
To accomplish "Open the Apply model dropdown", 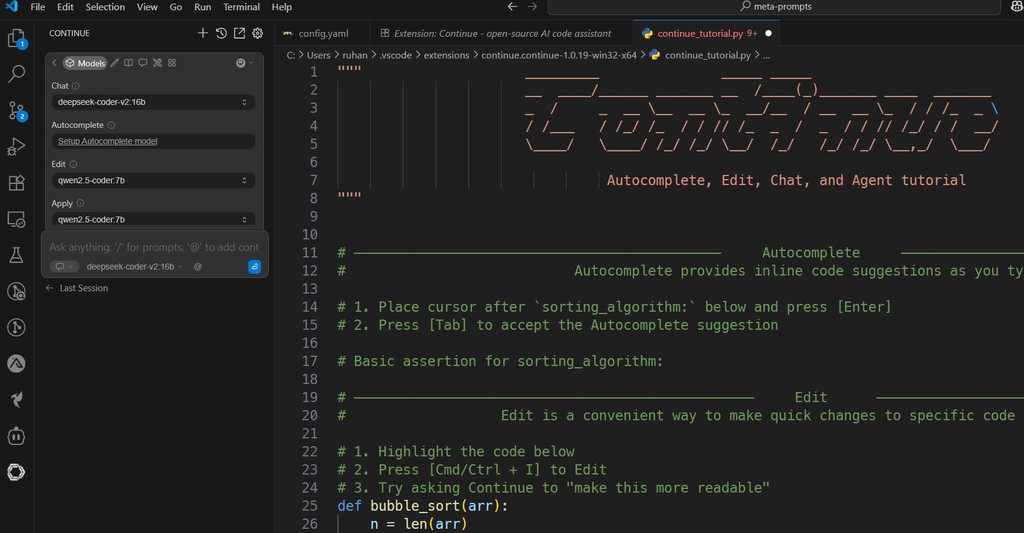I will point(153,219).
